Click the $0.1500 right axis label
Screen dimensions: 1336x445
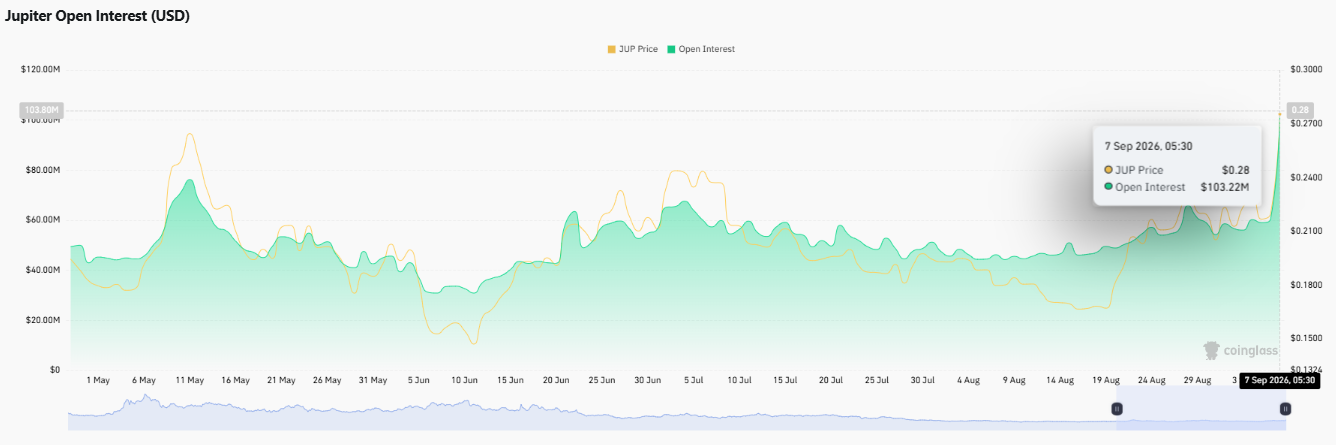point(1304,339)
